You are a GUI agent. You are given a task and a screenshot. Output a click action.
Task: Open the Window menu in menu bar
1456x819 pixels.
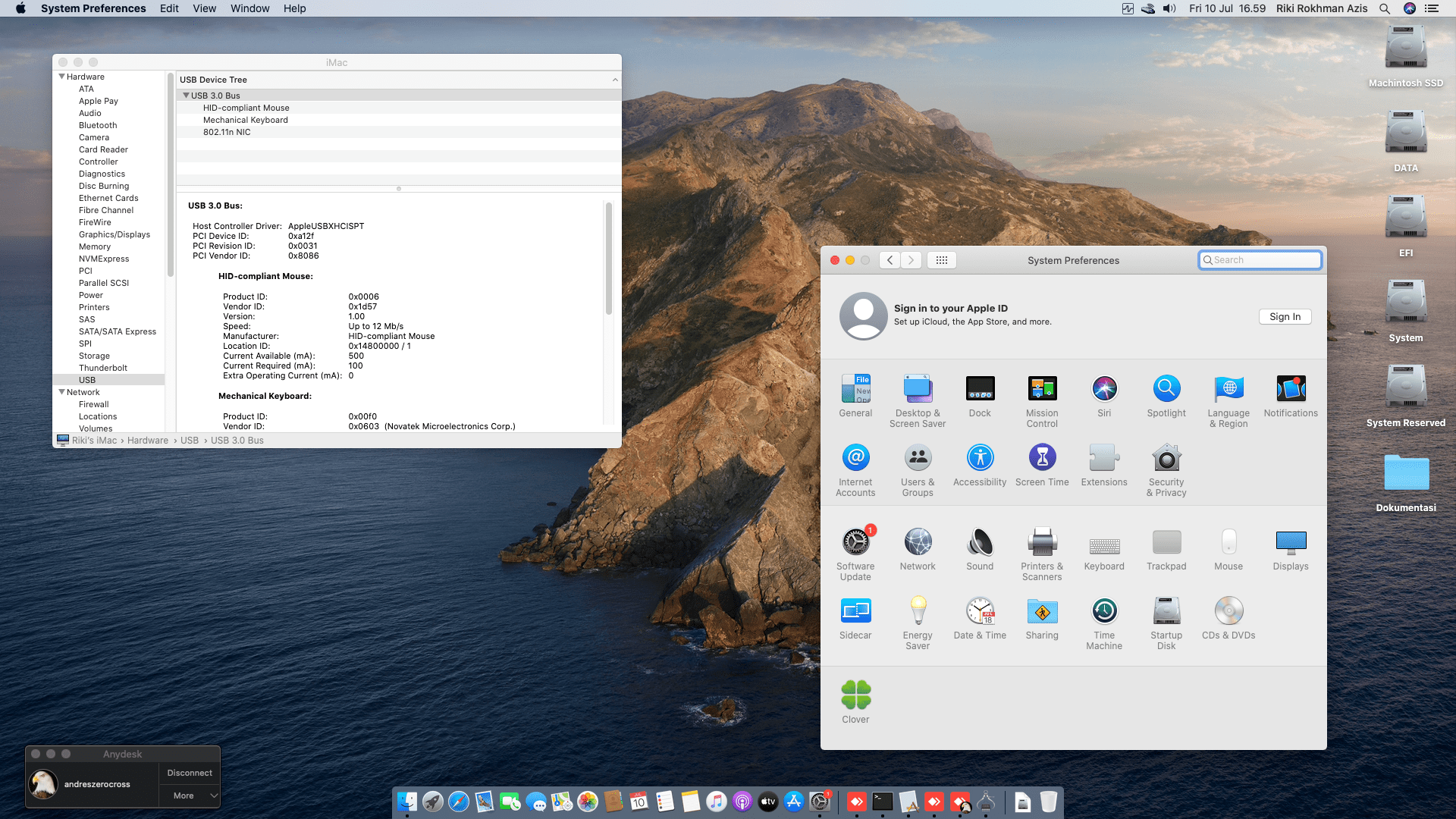249,8
